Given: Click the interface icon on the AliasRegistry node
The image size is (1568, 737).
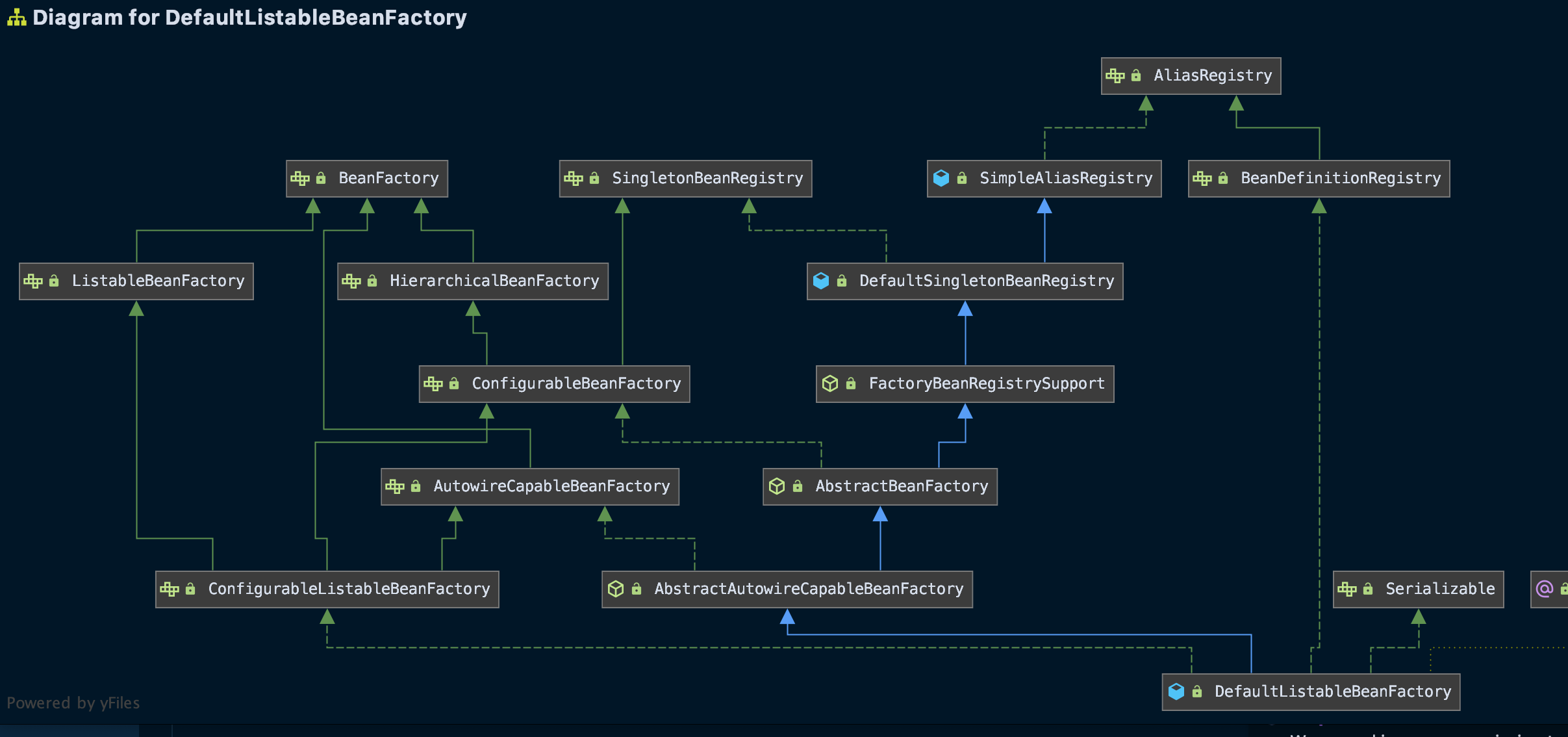Looking at the screenshot, I should tap(1115, 76).
